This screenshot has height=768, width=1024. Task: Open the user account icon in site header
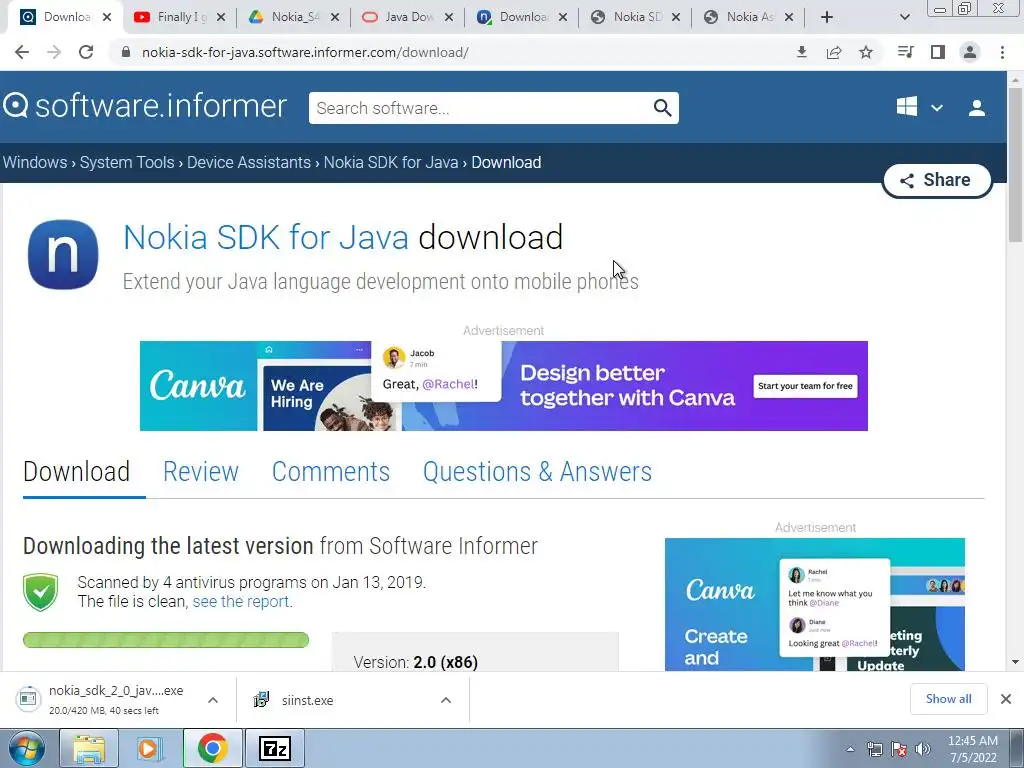pyautogui.click(x=977, y=108)
